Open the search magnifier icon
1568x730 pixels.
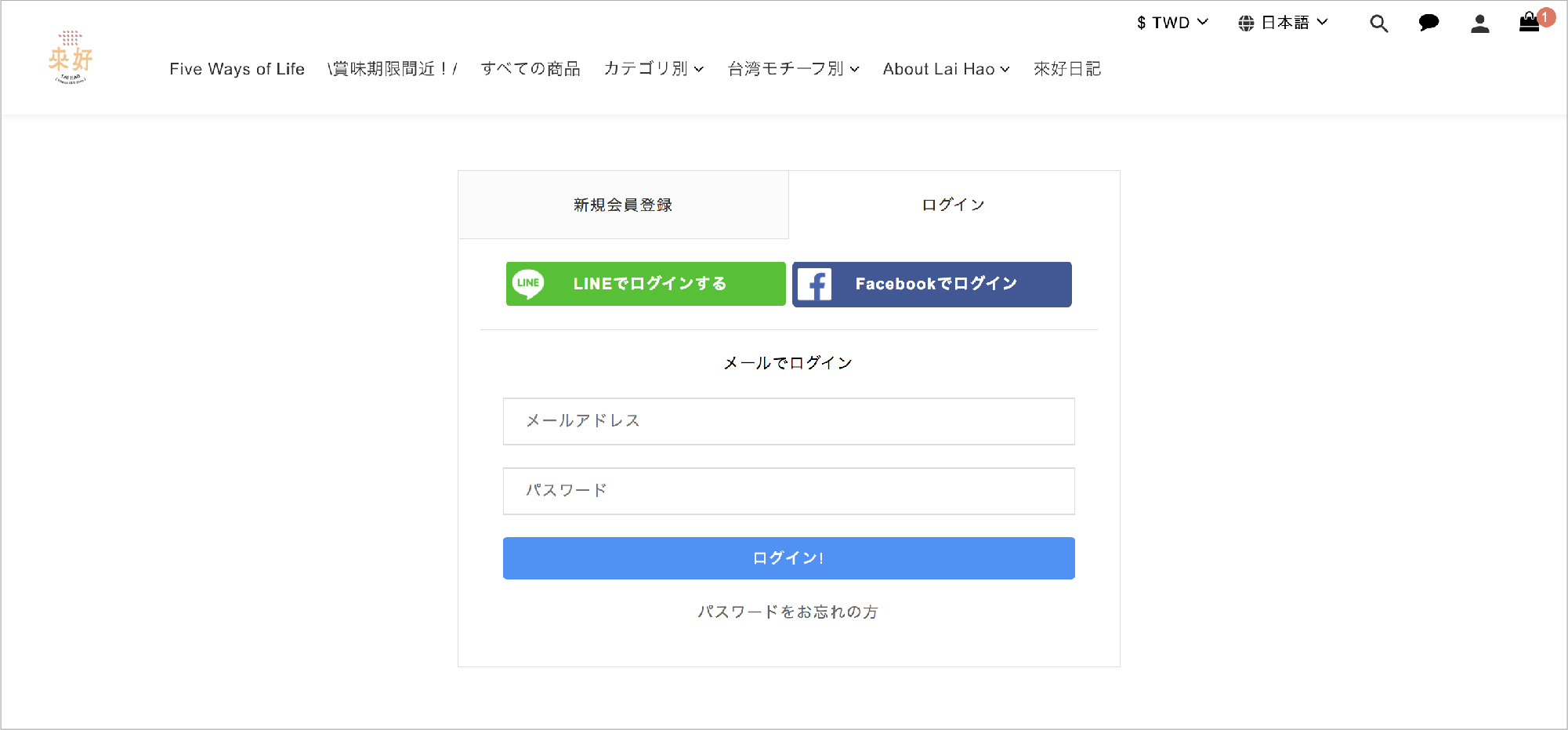pyautogui.click(x=1378, y=24)
